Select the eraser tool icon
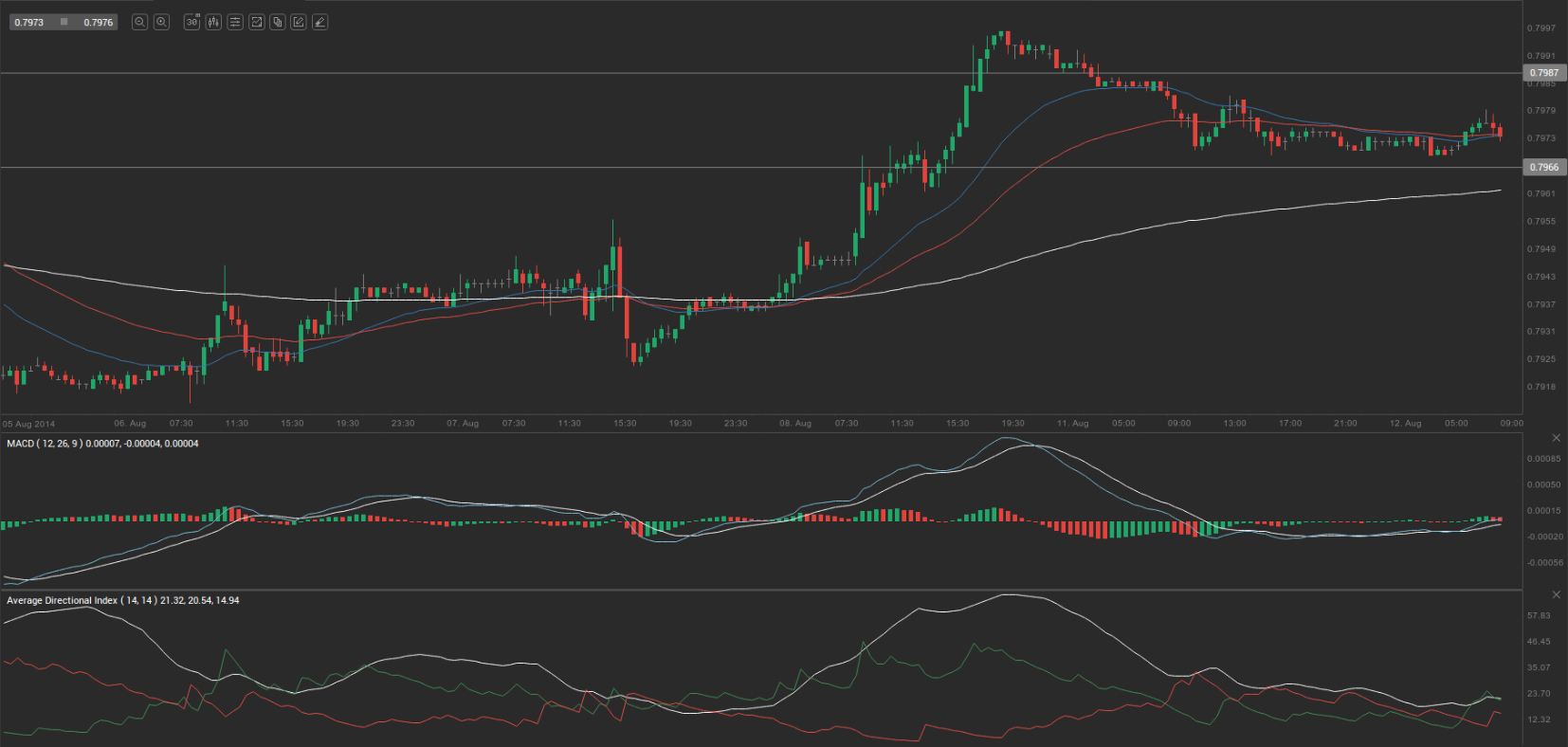 [320, 22]
